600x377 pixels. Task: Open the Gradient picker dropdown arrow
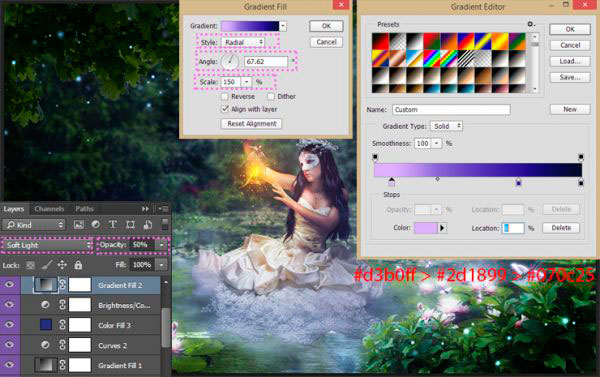click(x=283, y=26)
